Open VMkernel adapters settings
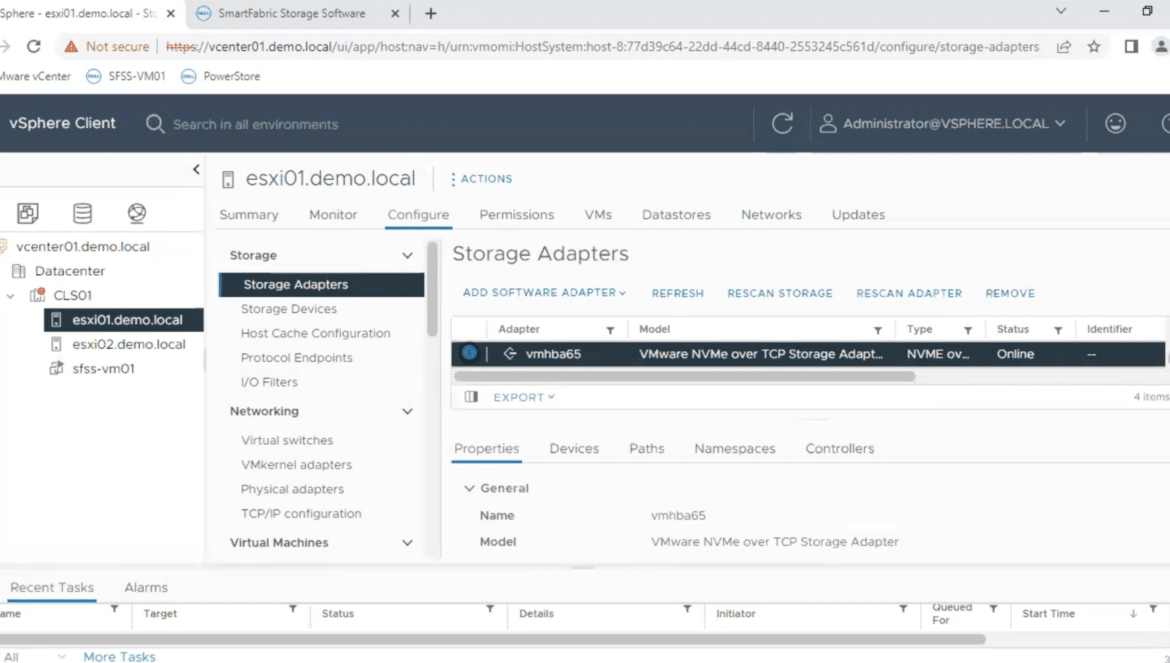This screenshot has width=1170, height=663. pyautogui.click(x=296, y=465)
